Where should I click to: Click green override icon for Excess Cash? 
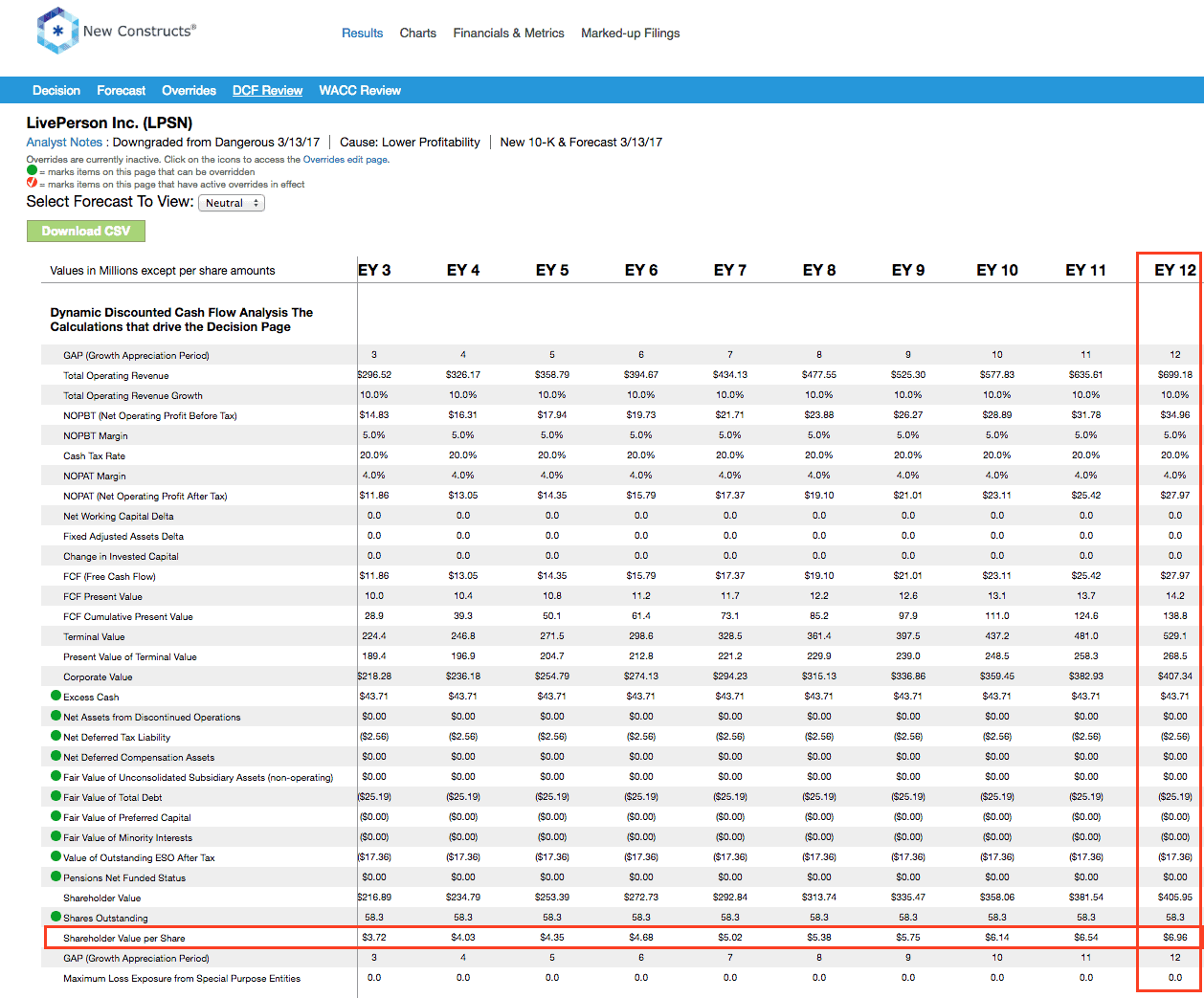(56, 696)
